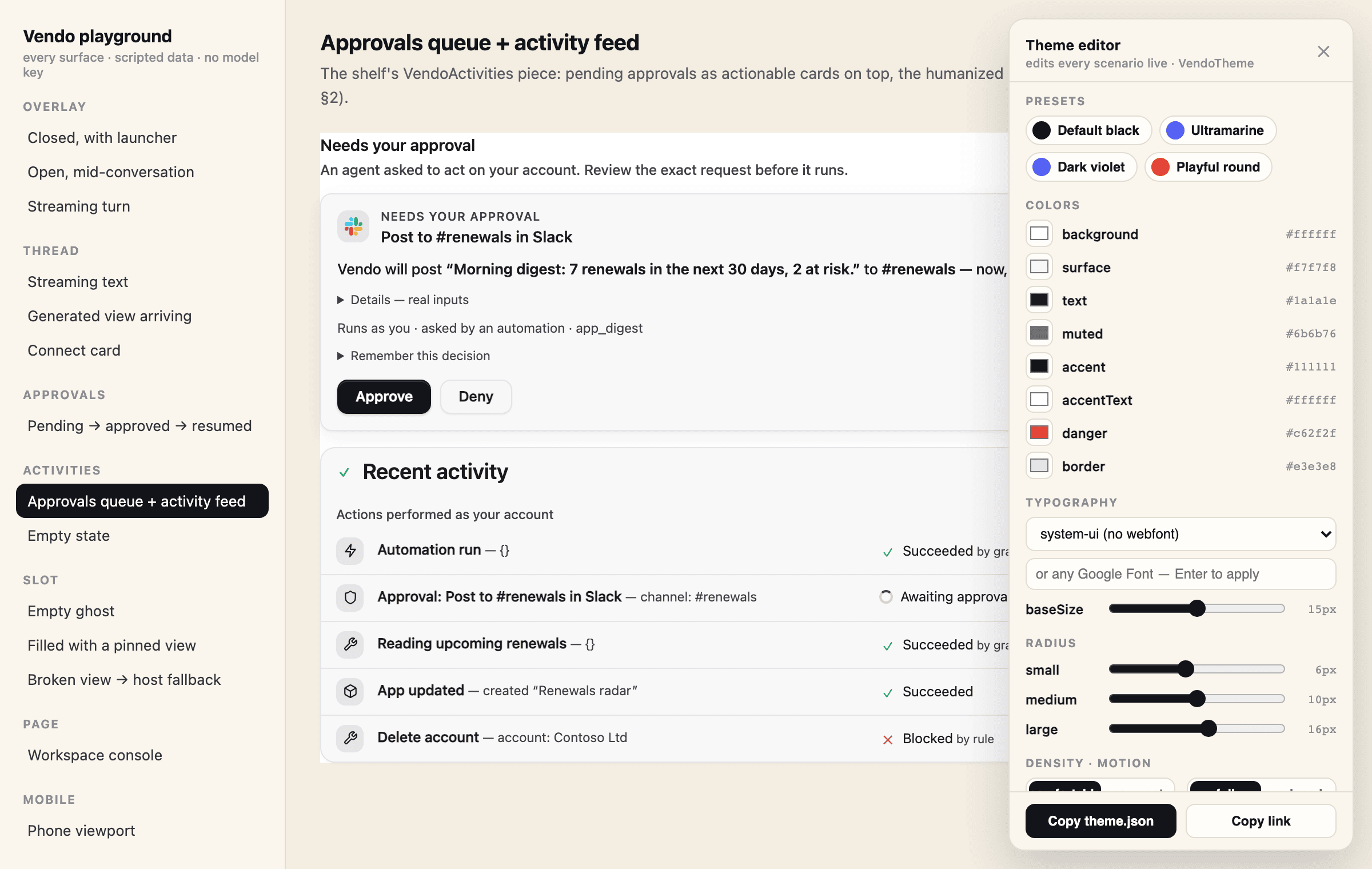Click the baseSize slider handle

(x=1197, y=609)
